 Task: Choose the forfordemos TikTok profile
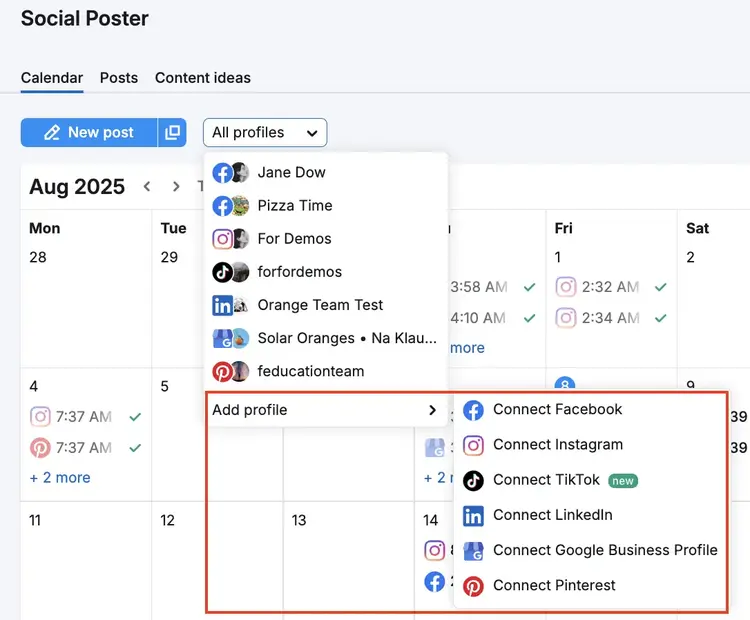click(325, 272)
